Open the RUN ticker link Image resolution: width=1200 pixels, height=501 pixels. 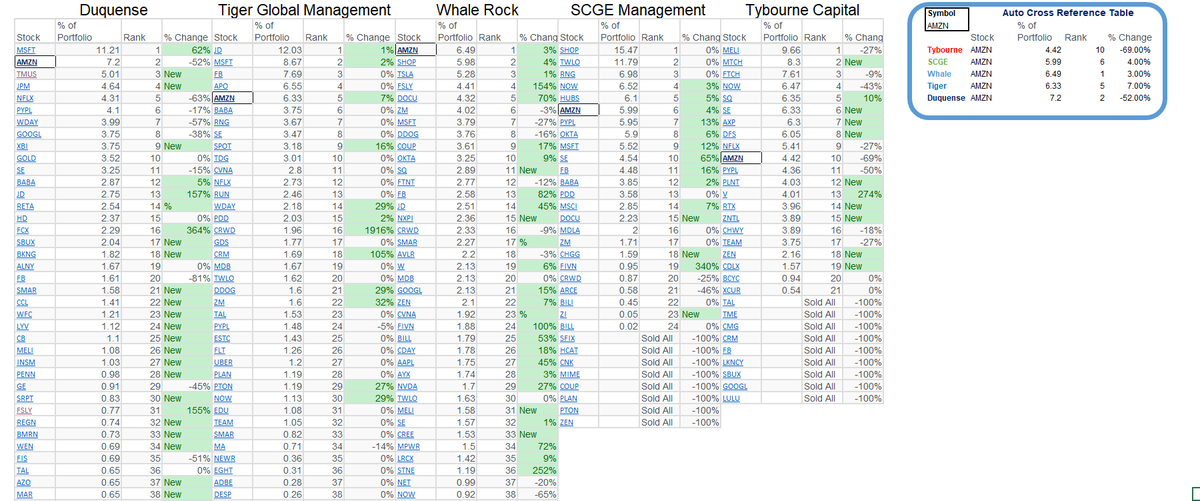221,194
